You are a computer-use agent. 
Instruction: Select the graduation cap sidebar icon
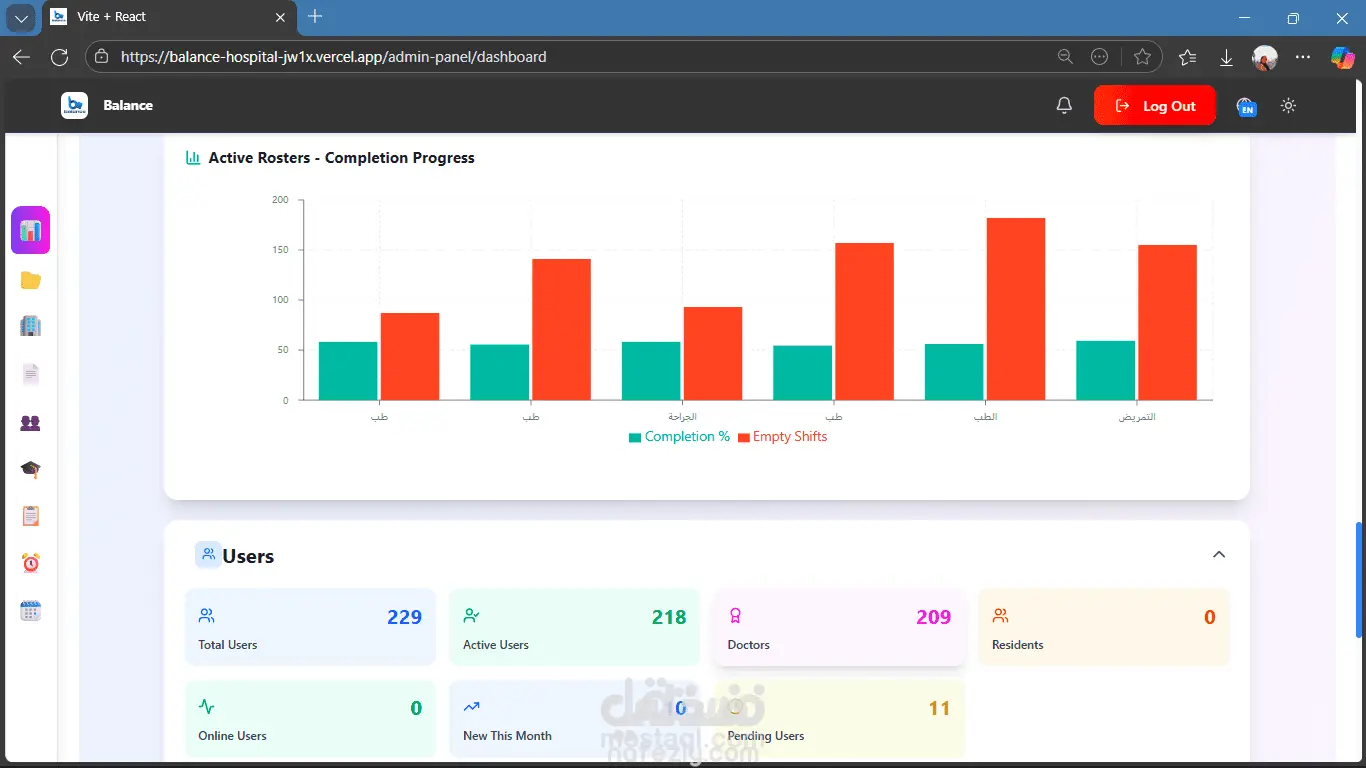(x=31, y=469)
